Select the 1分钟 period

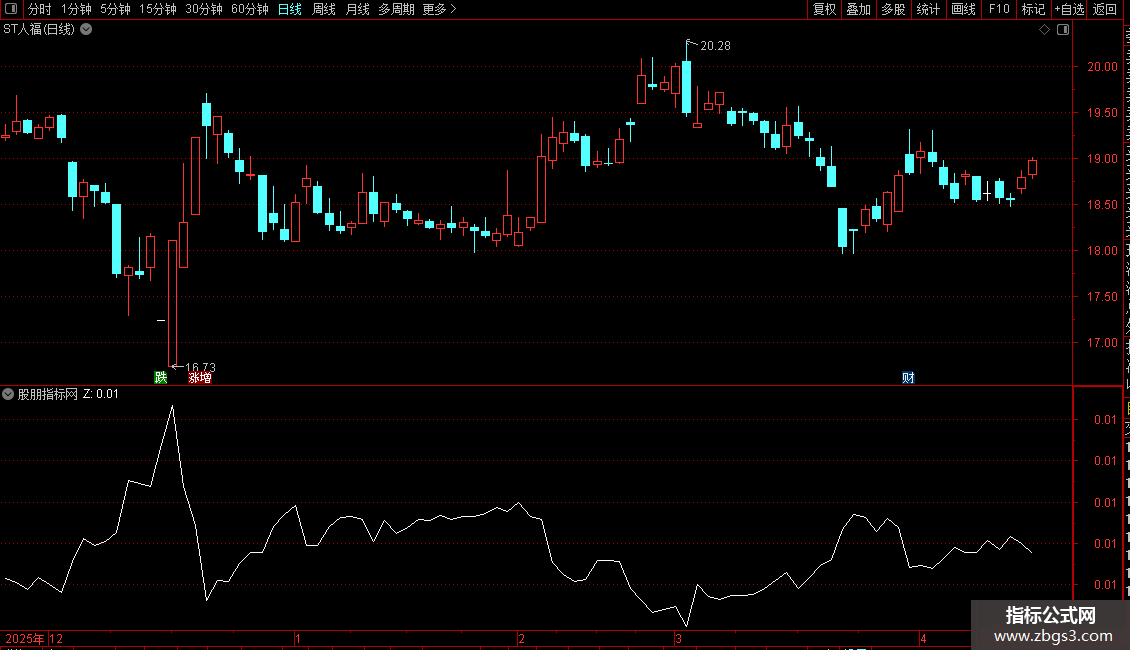point(76,9)
